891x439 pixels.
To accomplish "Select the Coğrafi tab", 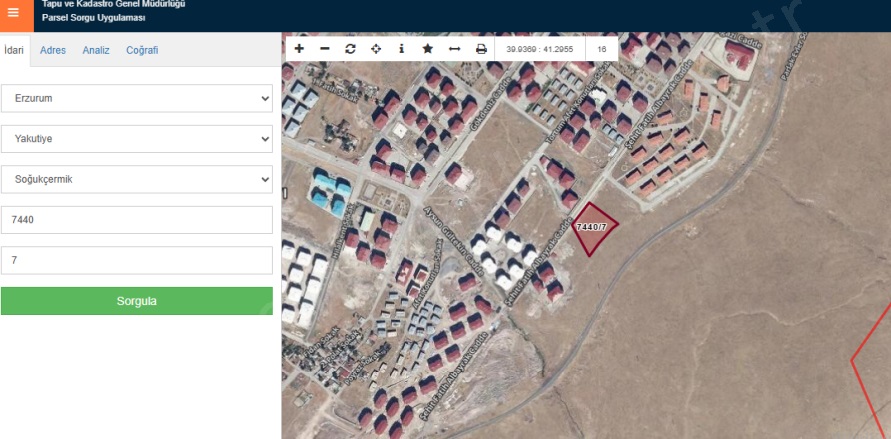I will [142, 50].
